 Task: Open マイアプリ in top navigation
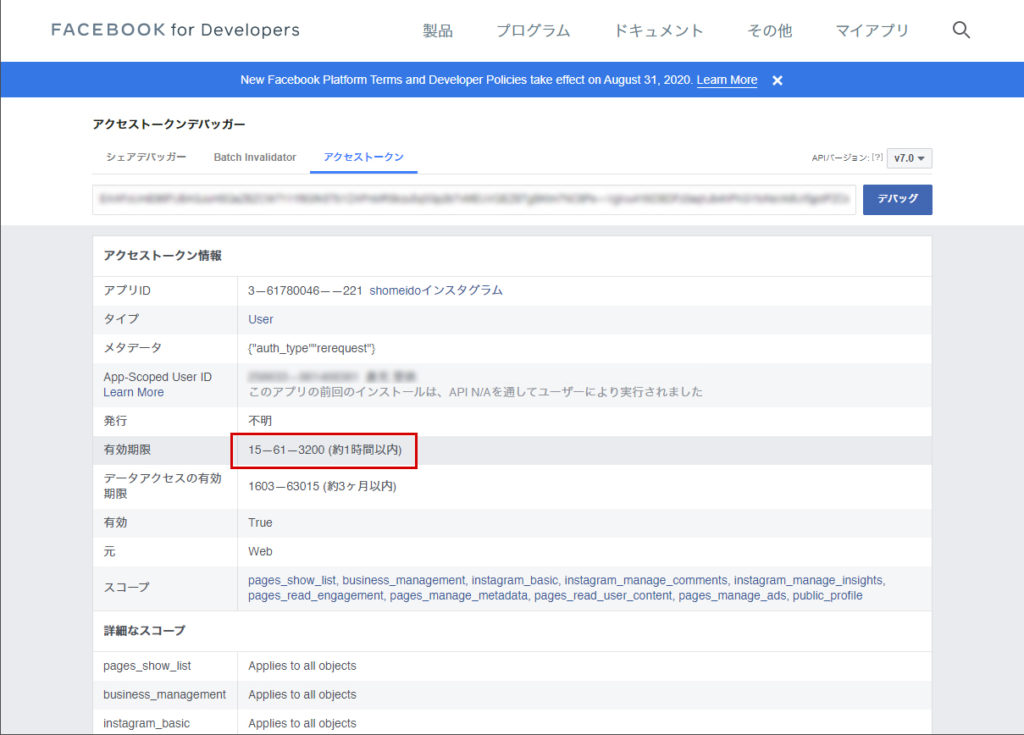(x=872, y=31)
